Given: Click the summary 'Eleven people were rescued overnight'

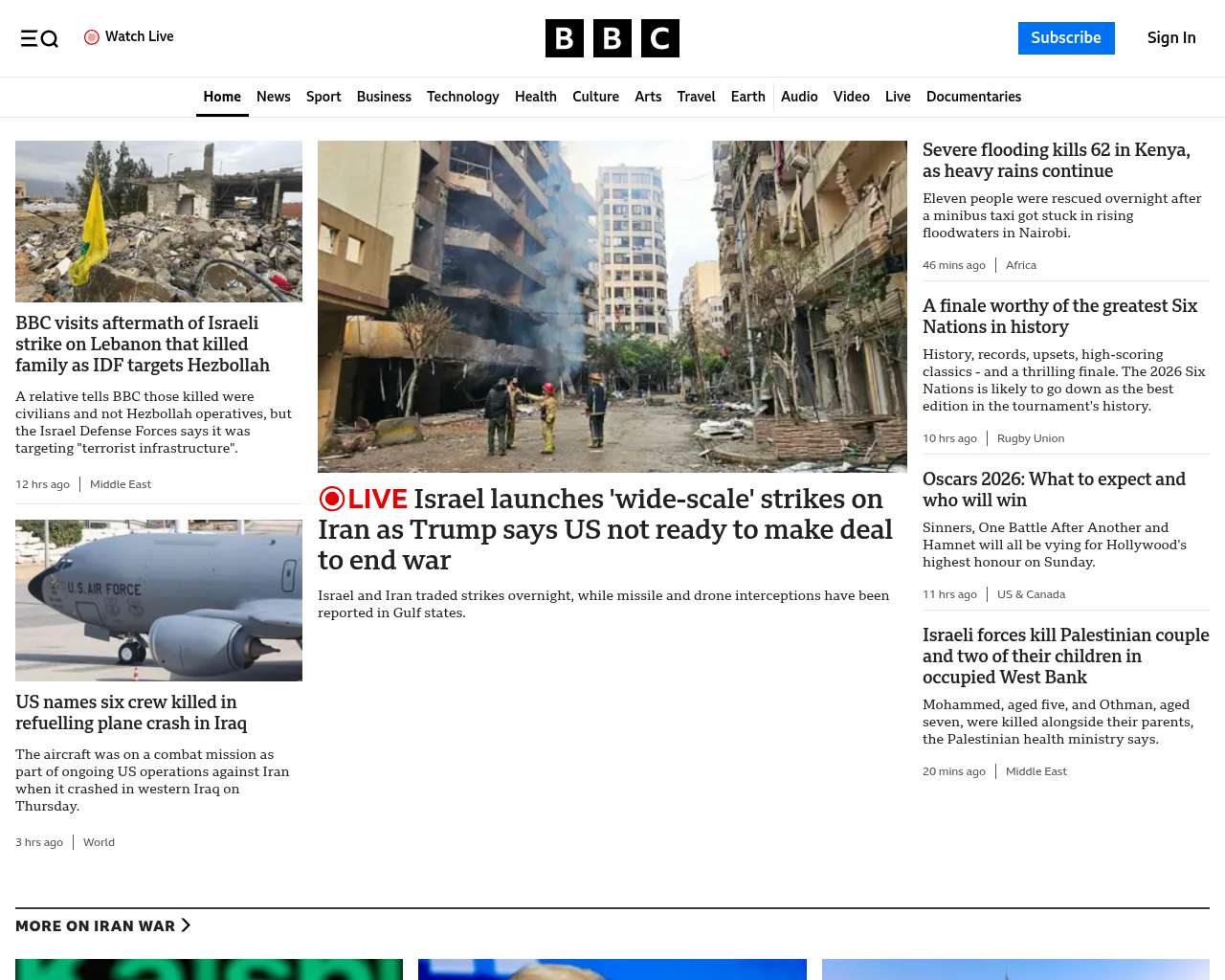Looking at the screenshot, I should tap(1062, 215).
